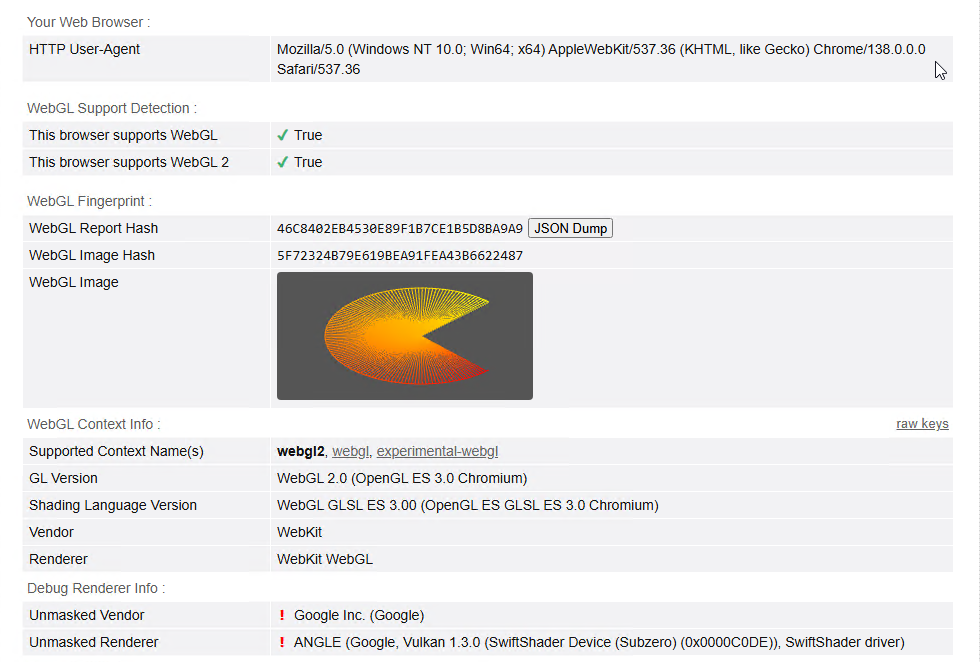Select the WebGL Report Hash value
The width and height of the screenshot is (980, 662).
click(398, 228)
